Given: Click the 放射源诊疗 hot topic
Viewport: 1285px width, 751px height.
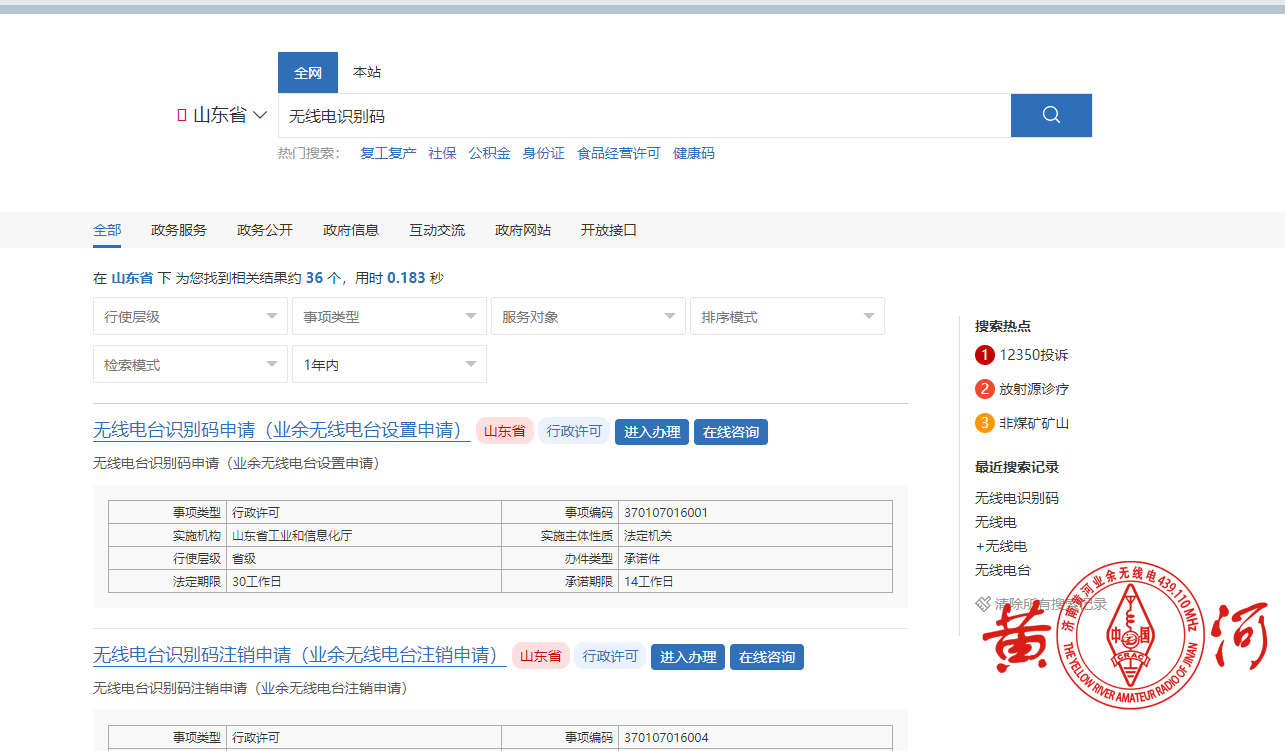Looking at the screenshot, I should tap(1034, 389).
